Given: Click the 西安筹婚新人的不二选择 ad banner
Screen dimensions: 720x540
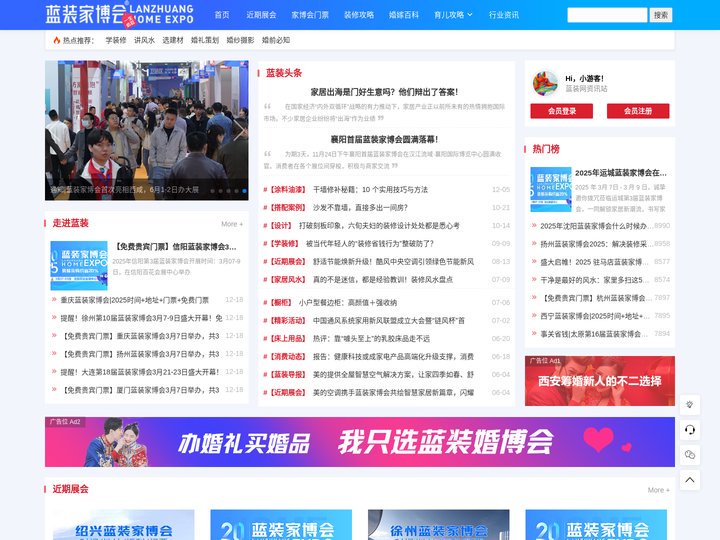Looking at the screenshot, I should tap(600, 381).
